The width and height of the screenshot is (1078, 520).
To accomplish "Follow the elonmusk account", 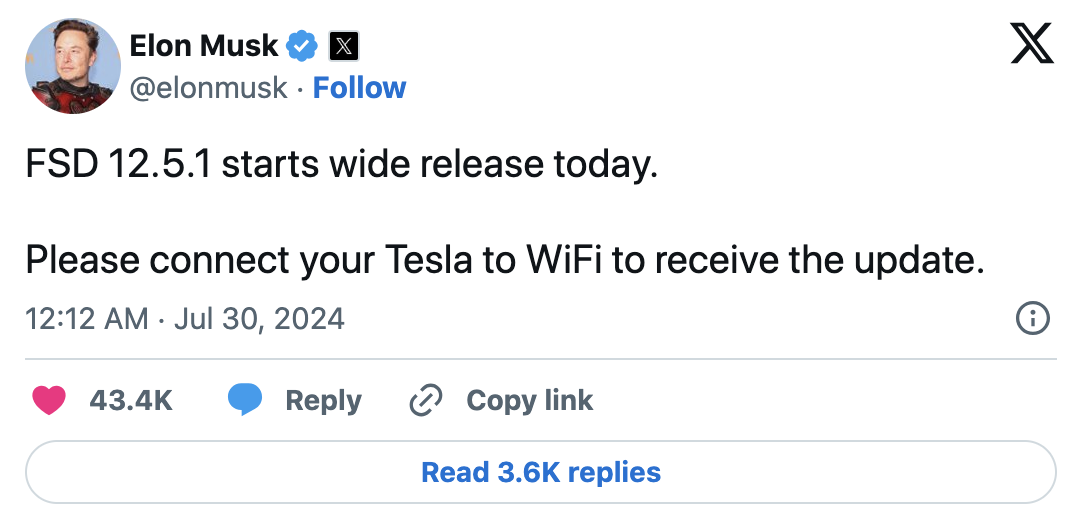I will (359, 88).
